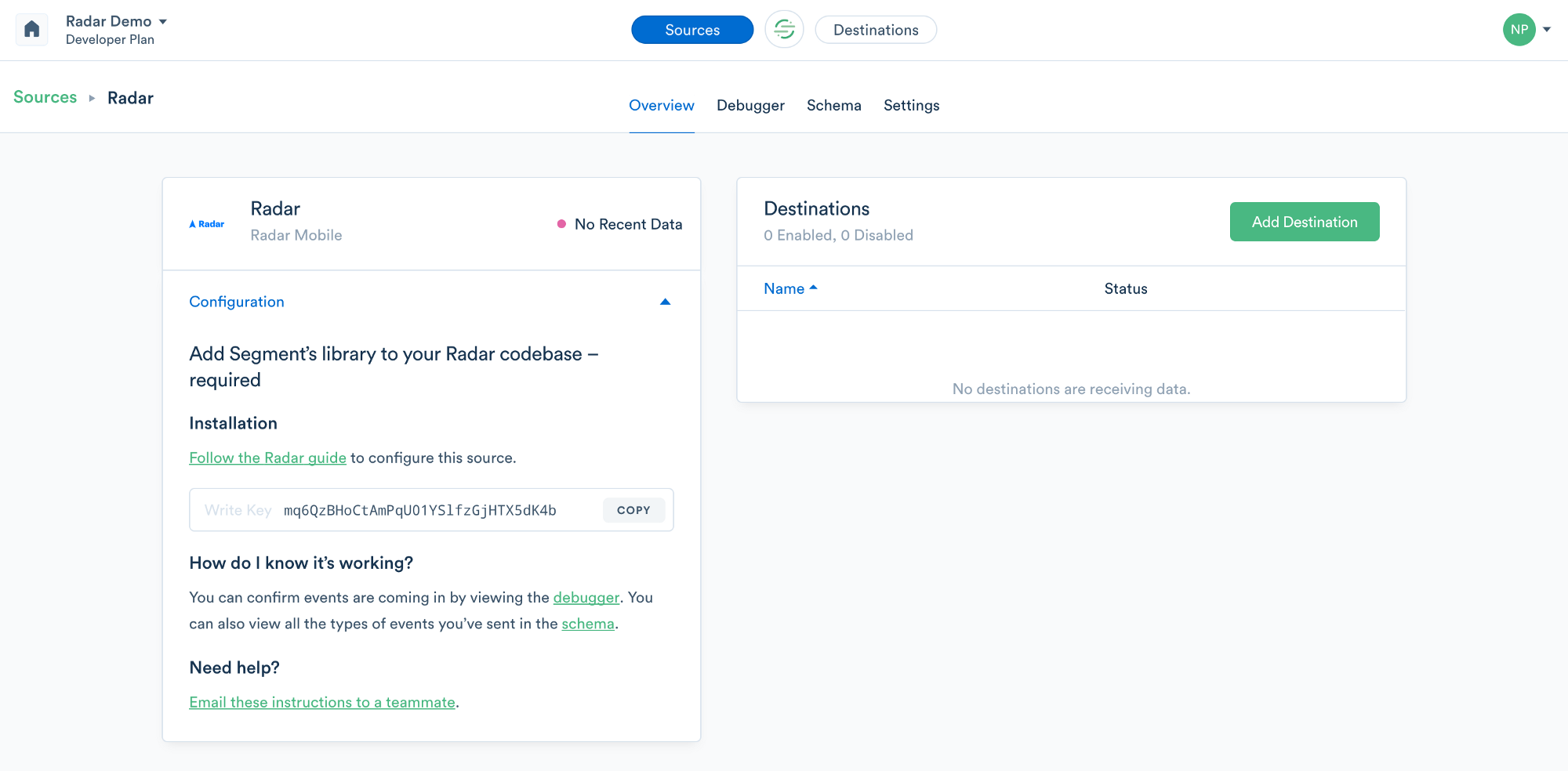Collapse the Configuration section arrow
The width and height of the screenshot is (1568, 771).
point(665,302)
